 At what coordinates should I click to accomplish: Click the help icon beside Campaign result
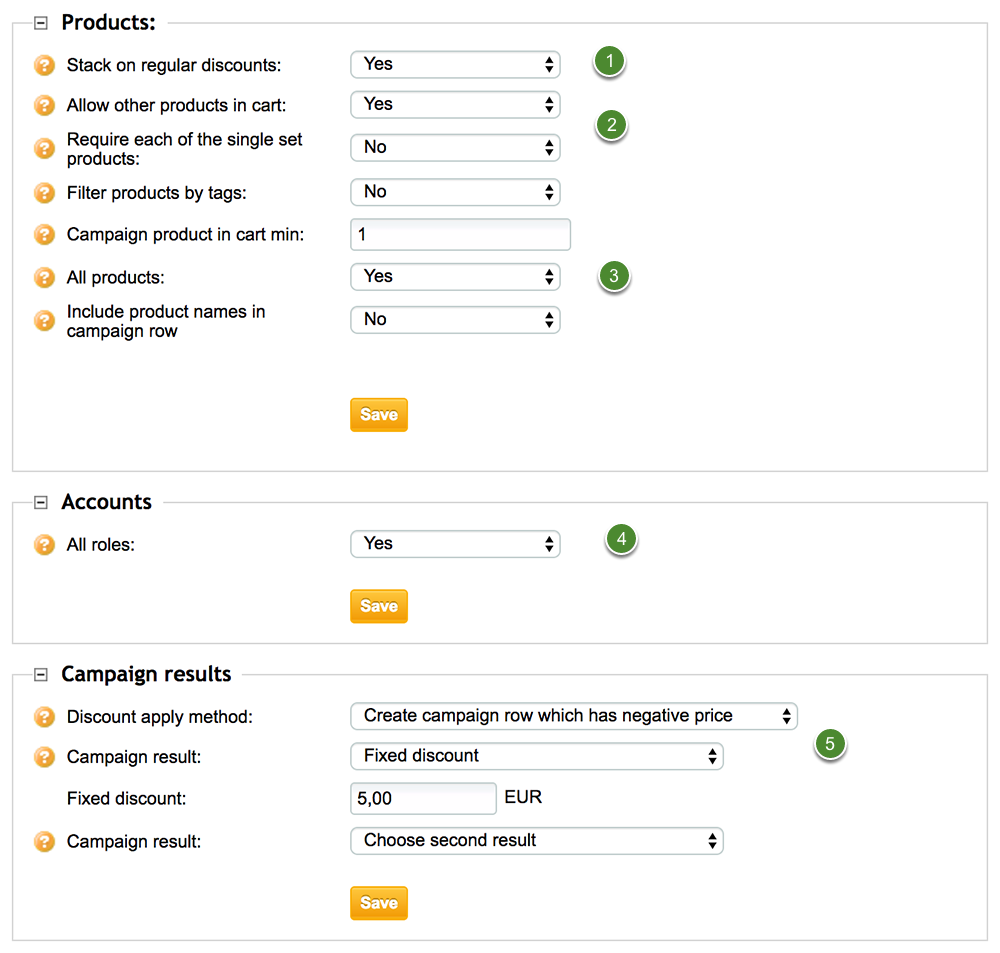44,757
